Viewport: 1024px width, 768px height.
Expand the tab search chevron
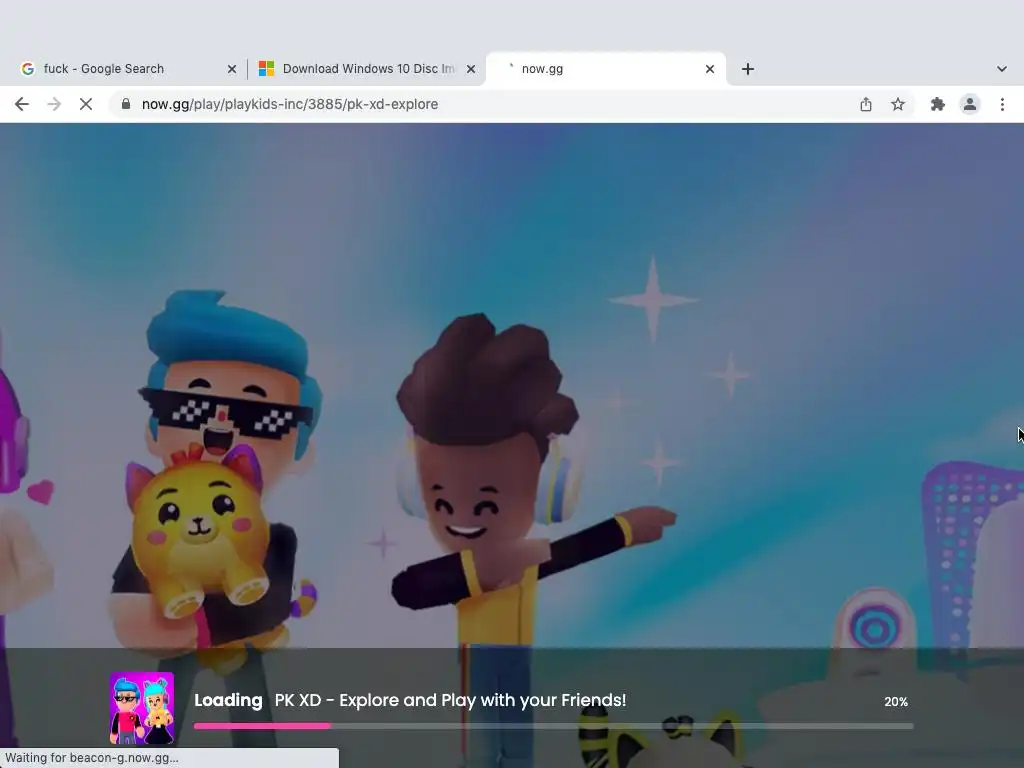point(1002,69)
